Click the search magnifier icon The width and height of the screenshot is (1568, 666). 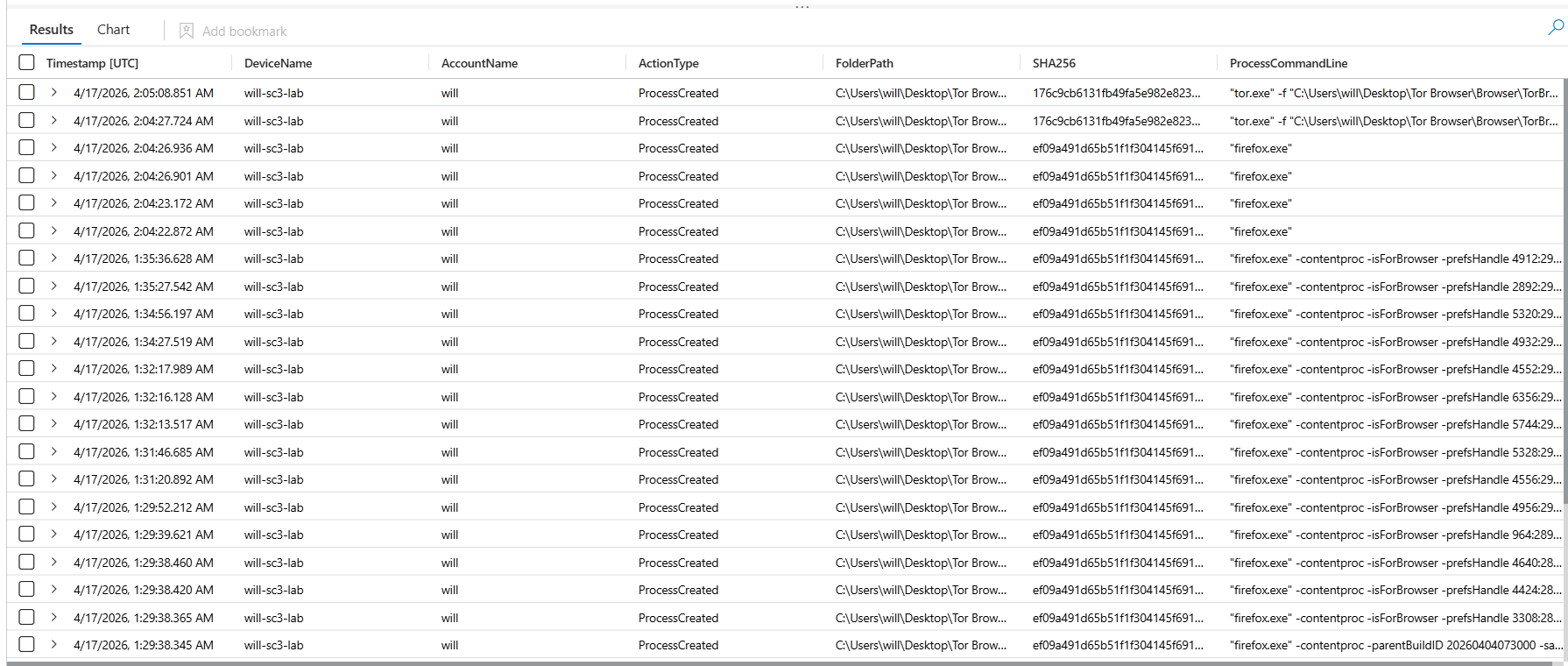click(x=1556, y=28)
